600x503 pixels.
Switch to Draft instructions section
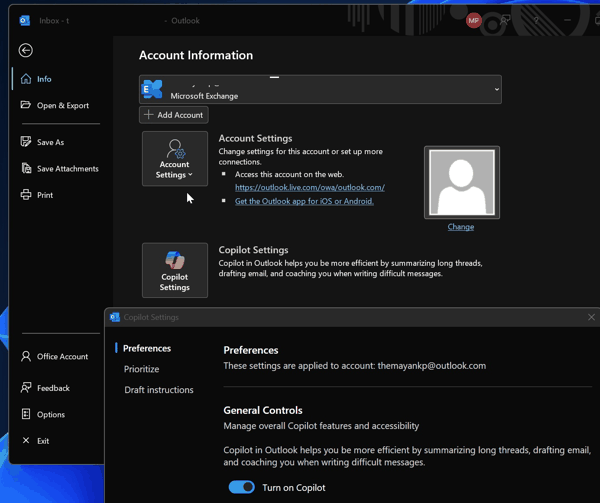[159, 390]
